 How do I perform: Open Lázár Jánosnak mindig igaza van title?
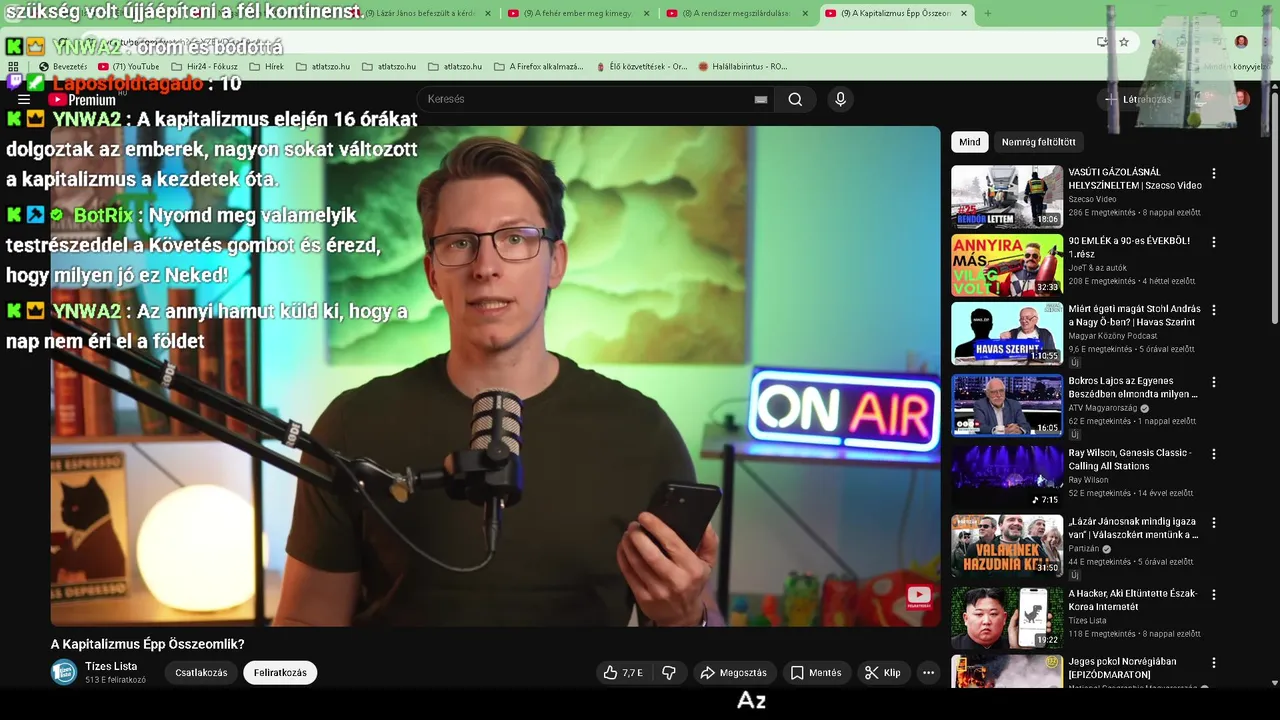pos(1133,528)
